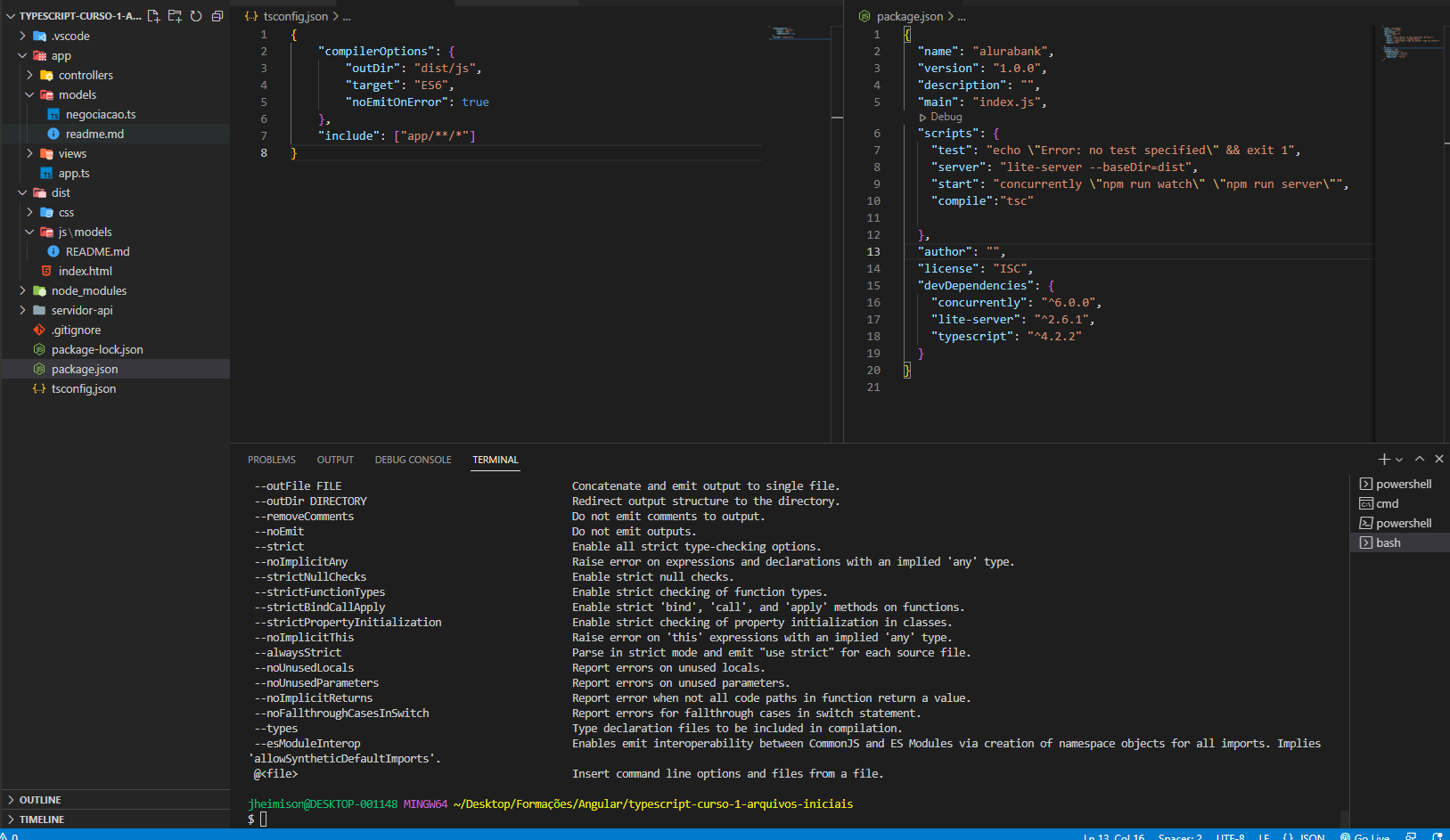
Task: Select the TERMINAL tab
Action: click(496, 460)
